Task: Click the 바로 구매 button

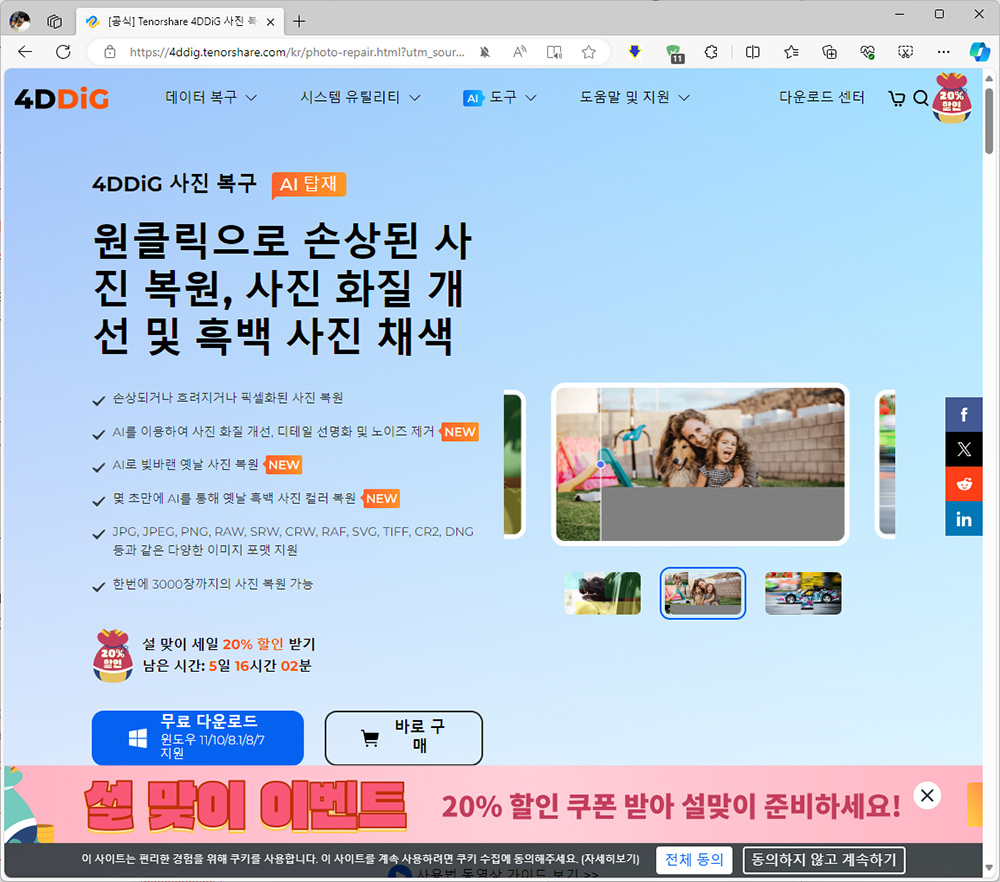Action: point(404,738)
